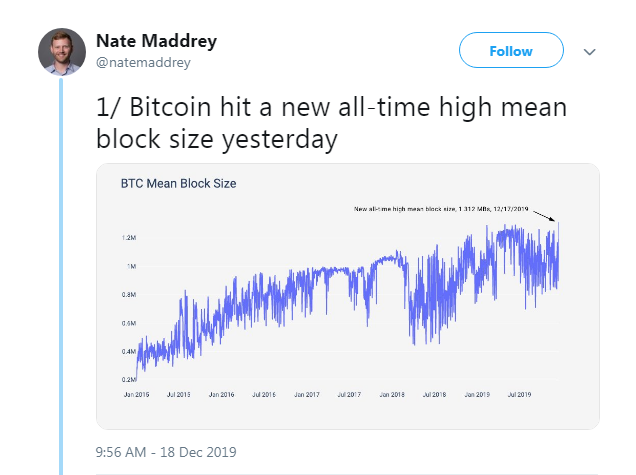This screenshot has height=475, width=636.
Task: Open Nate Maddrey's profile photo
Action: pyautogui.click(x=62, y=51)
